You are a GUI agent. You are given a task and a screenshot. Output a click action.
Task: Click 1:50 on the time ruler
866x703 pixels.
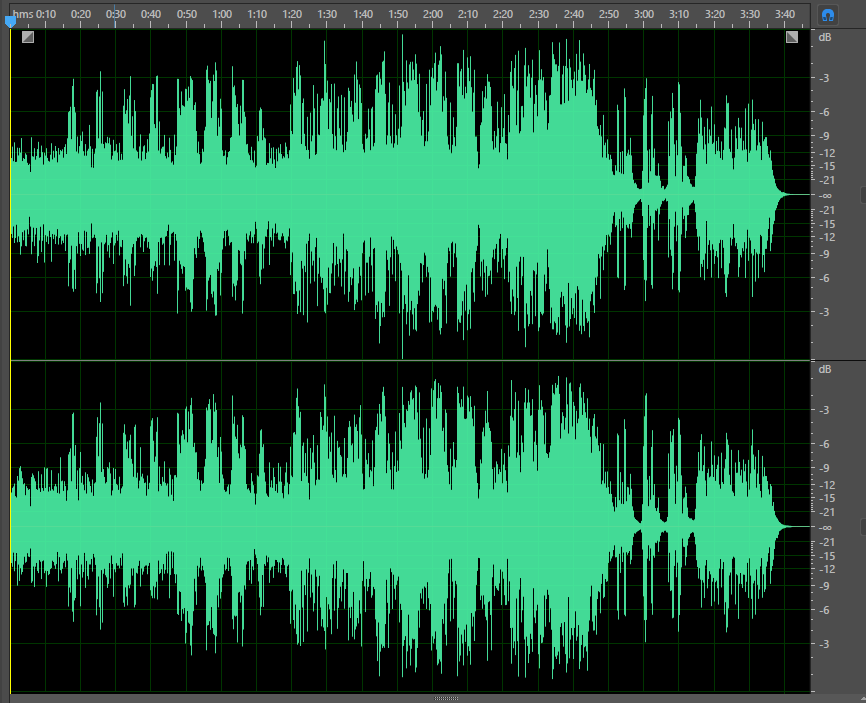pyautogui.click(x=398, y=14)
